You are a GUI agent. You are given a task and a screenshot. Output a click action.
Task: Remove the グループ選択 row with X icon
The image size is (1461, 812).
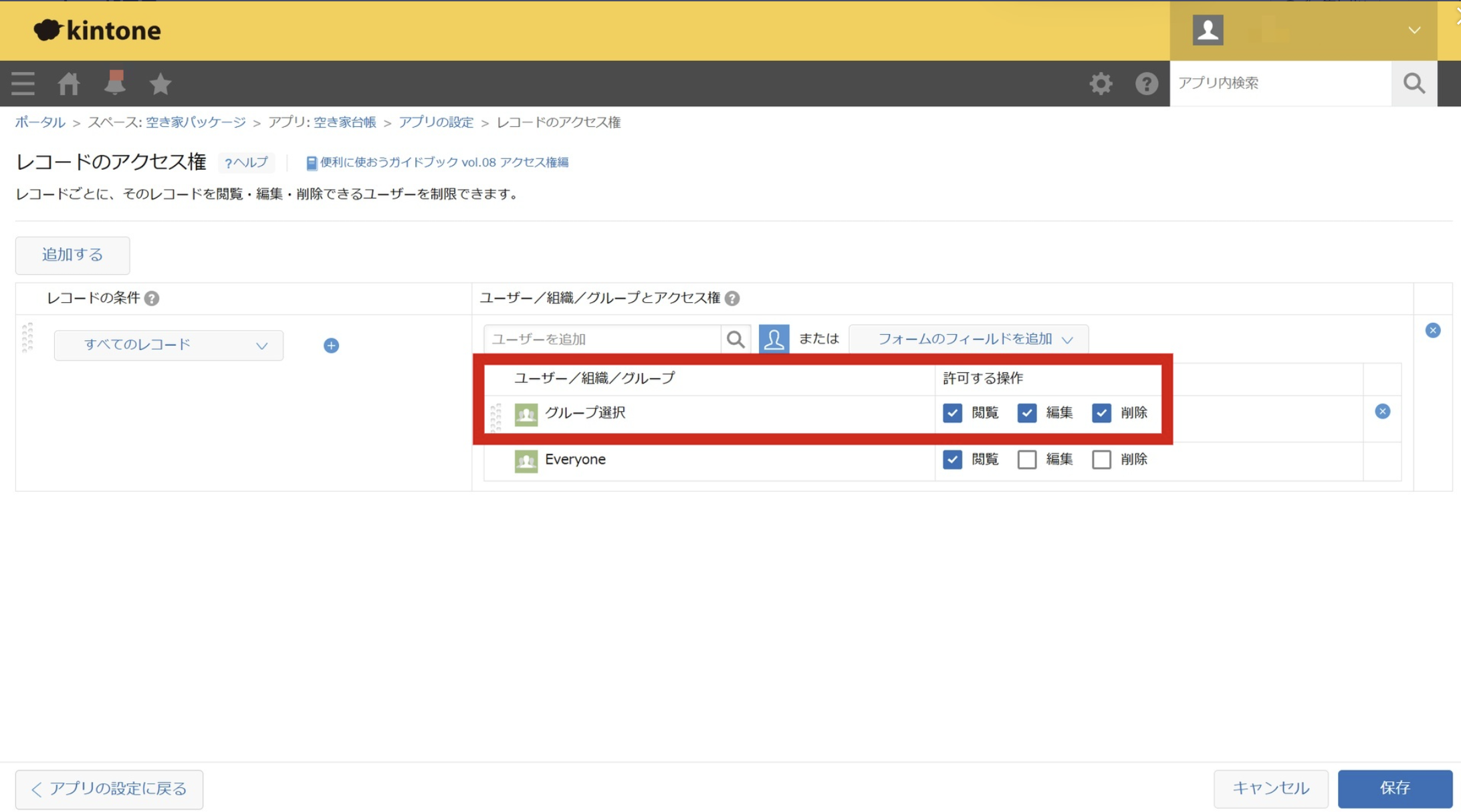1382,412
